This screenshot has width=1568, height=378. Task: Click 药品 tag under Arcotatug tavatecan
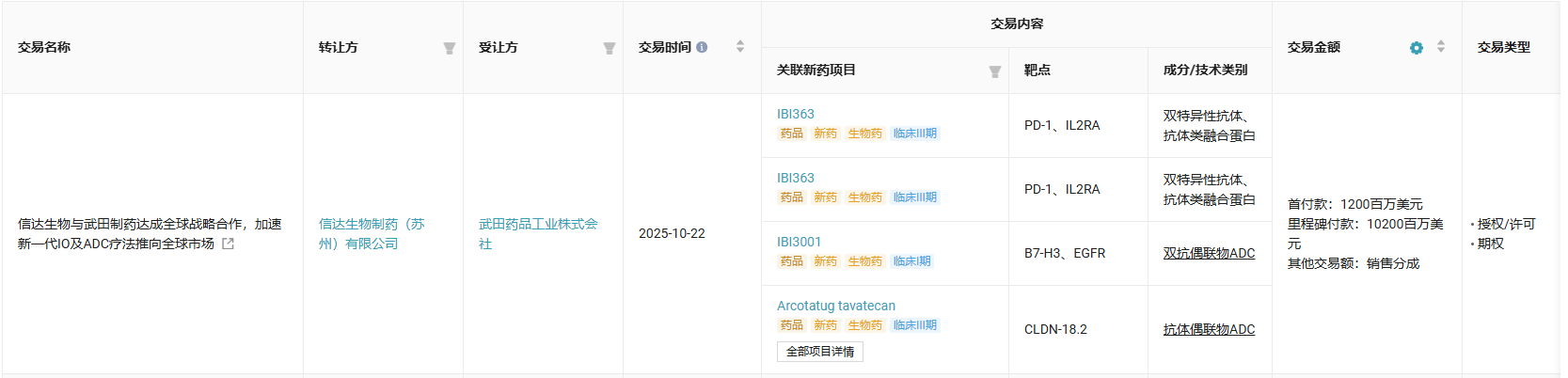792,325
